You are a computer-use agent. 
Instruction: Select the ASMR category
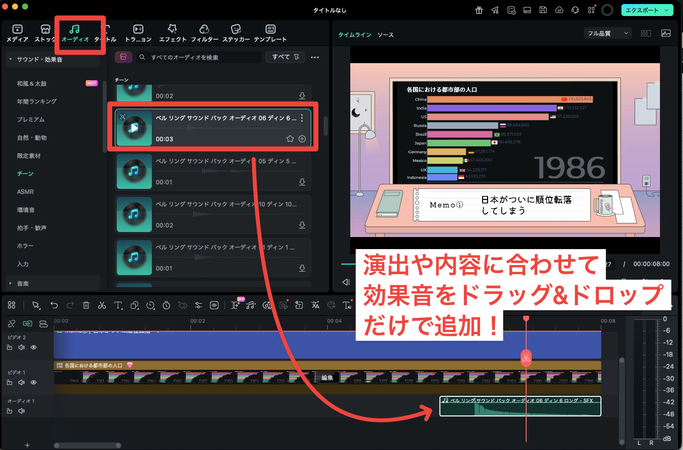25,192
